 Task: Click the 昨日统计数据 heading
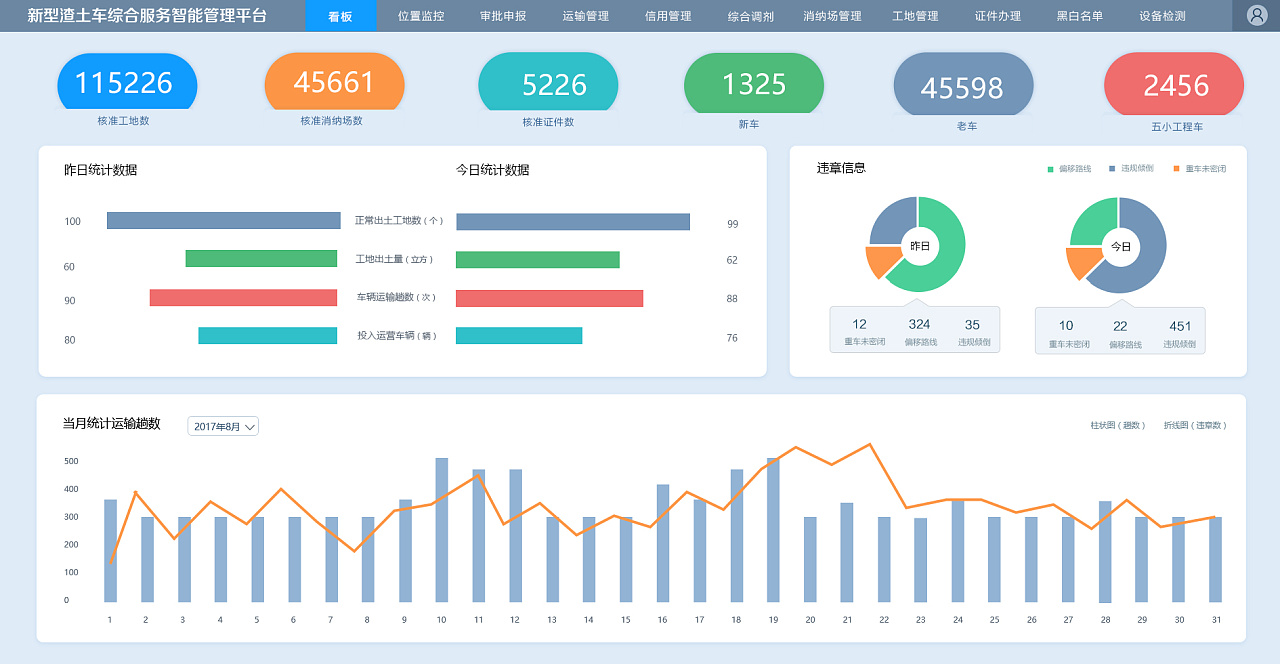[100, 170]
